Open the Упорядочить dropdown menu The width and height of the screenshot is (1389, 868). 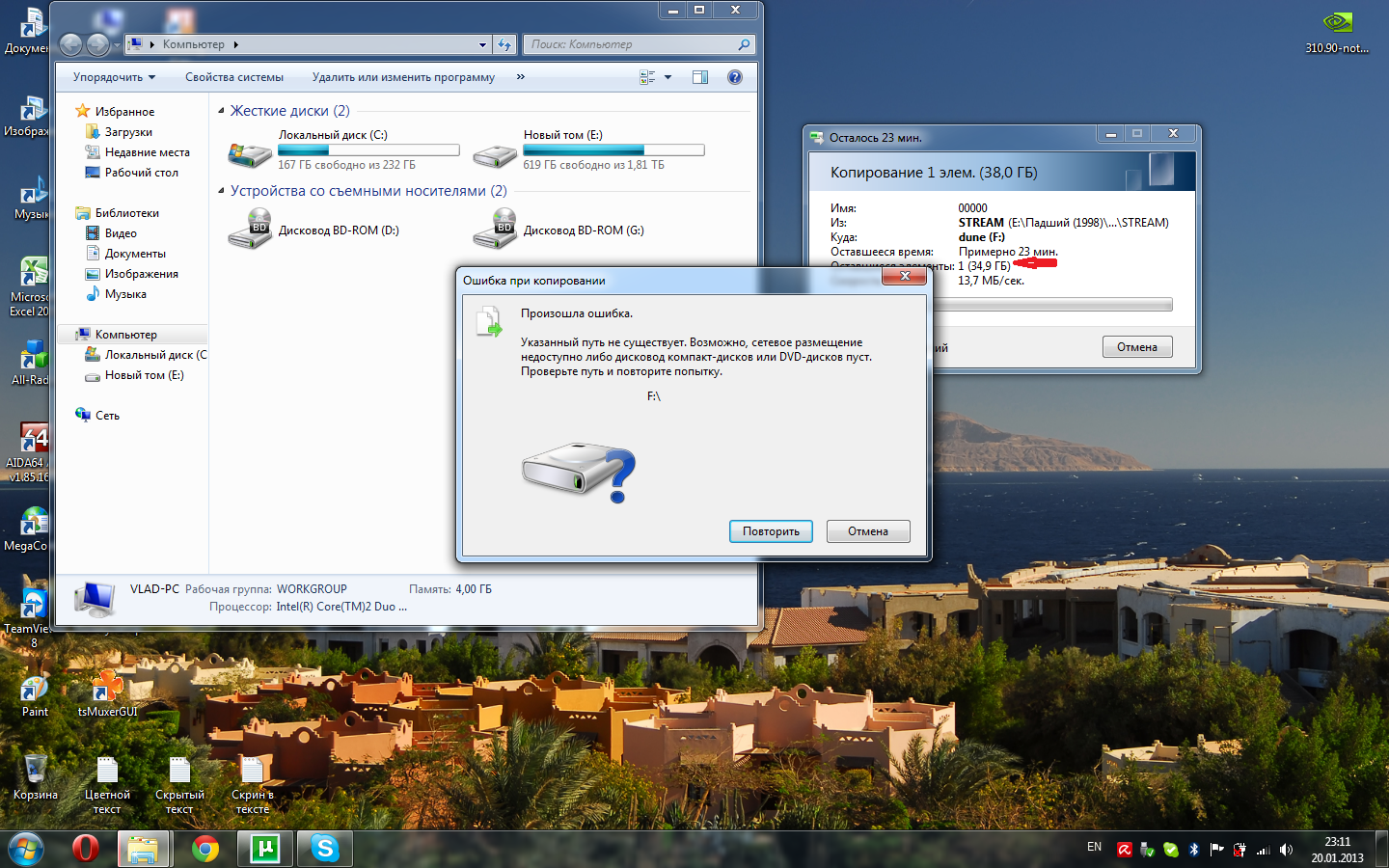coord(114,77)
